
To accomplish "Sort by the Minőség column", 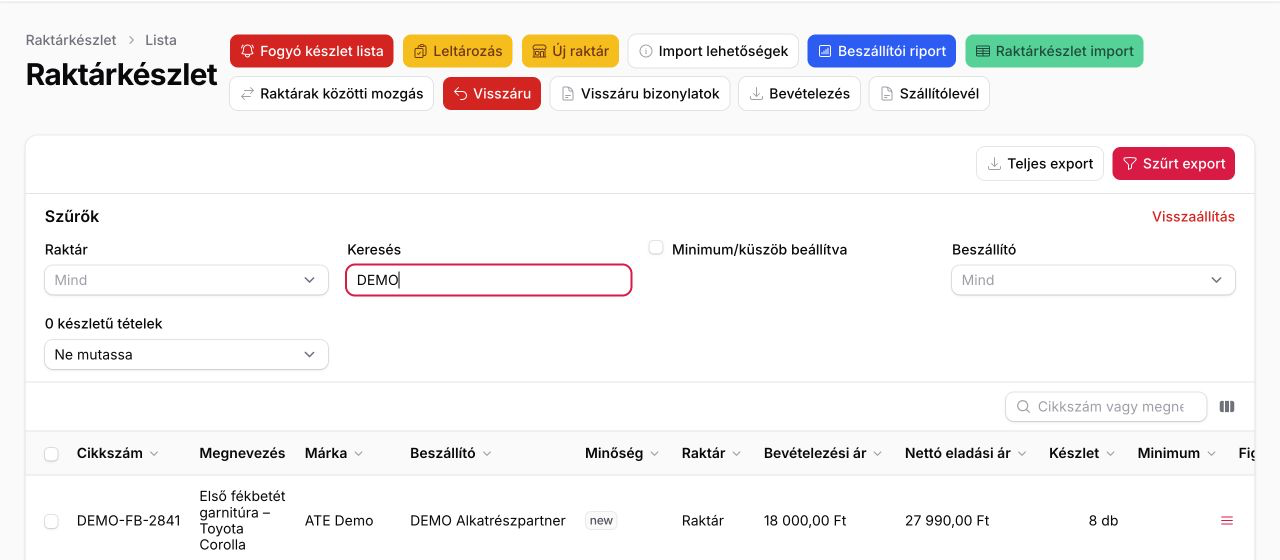I will (622, 453).
